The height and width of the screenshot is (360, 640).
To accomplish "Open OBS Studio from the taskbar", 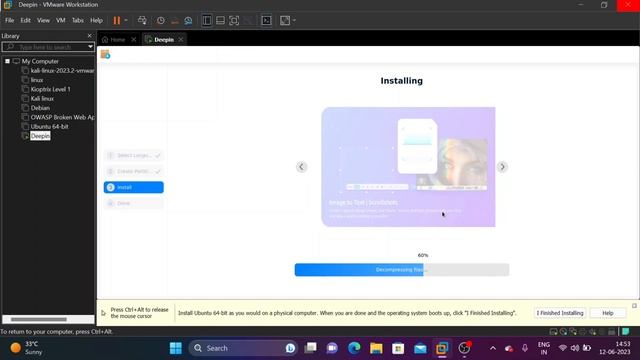I will pyautogui.click(x=464, y=348).
